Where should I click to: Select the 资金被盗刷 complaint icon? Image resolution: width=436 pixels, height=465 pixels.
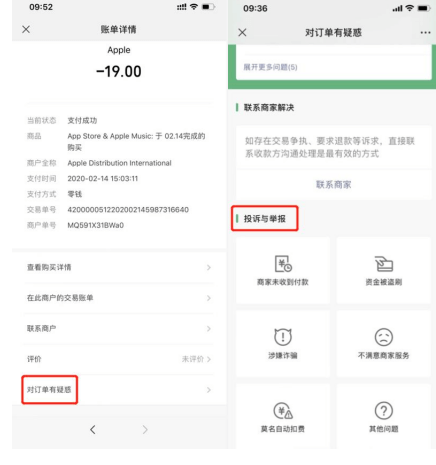(x=384, y=264)
